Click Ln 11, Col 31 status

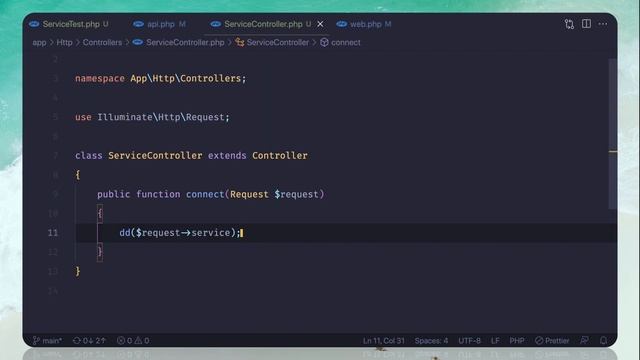click(384, 340)
